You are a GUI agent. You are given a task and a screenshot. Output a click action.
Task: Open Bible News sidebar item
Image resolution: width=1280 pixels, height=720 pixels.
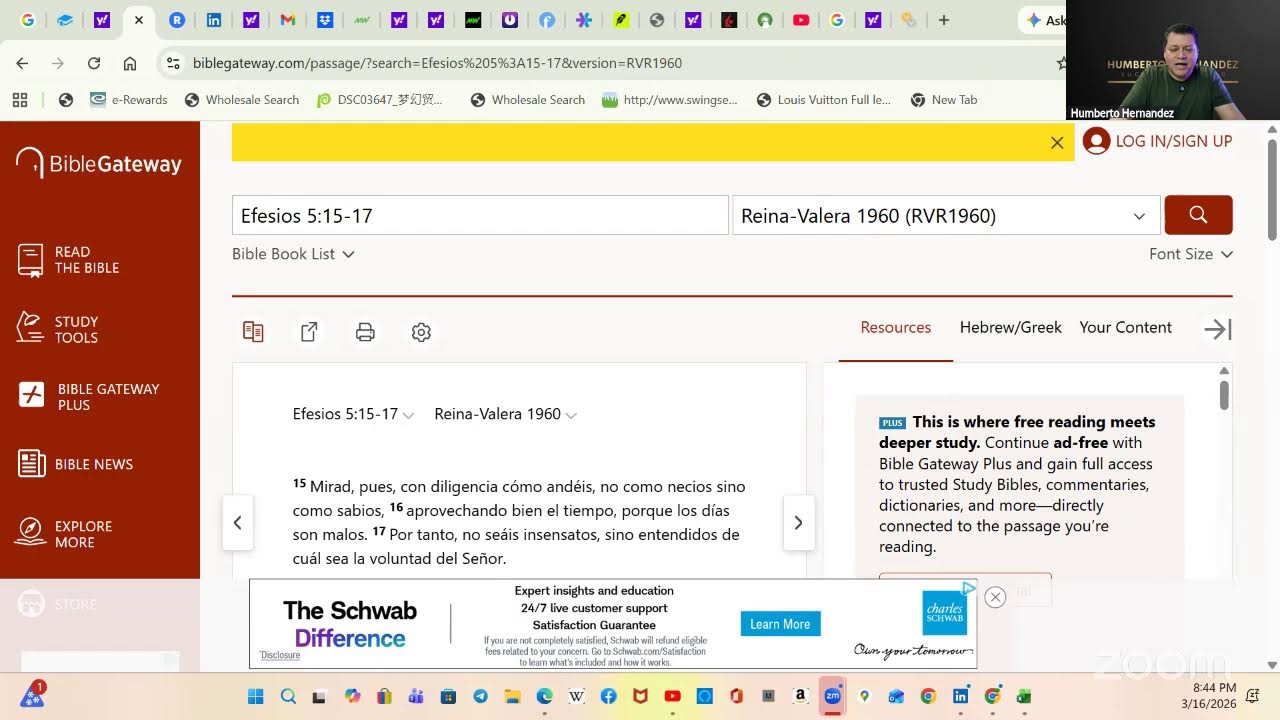pos(75,464)
